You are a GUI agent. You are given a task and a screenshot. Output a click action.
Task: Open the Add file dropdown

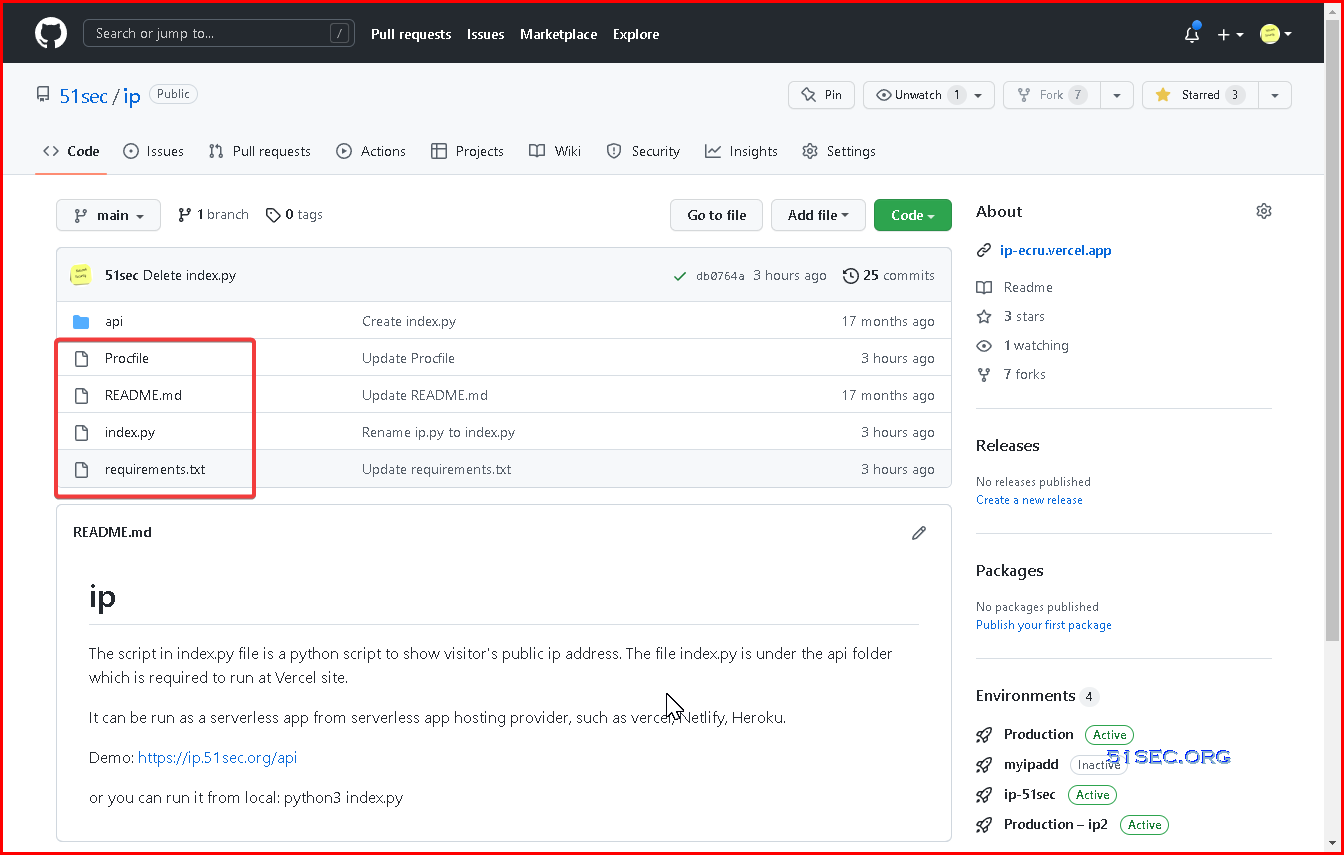(x=818, y=215)
